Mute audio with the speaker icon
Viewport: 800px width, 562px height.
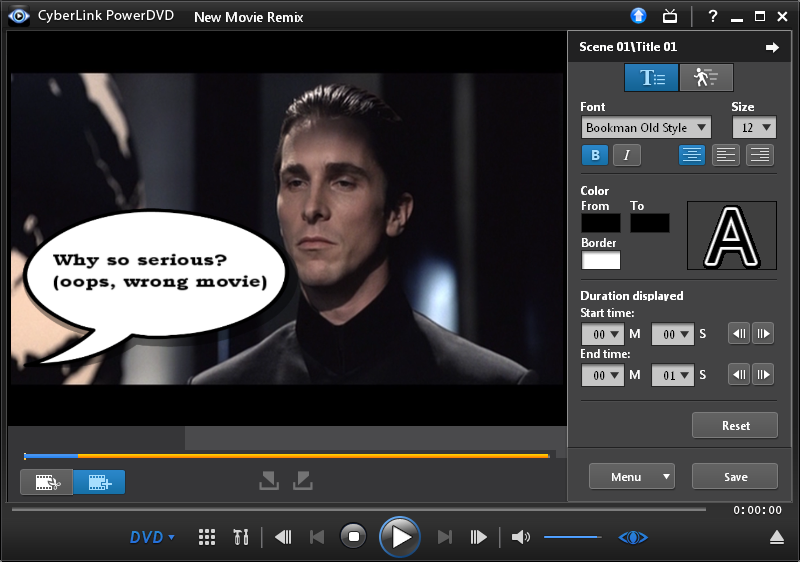(520, 538)
